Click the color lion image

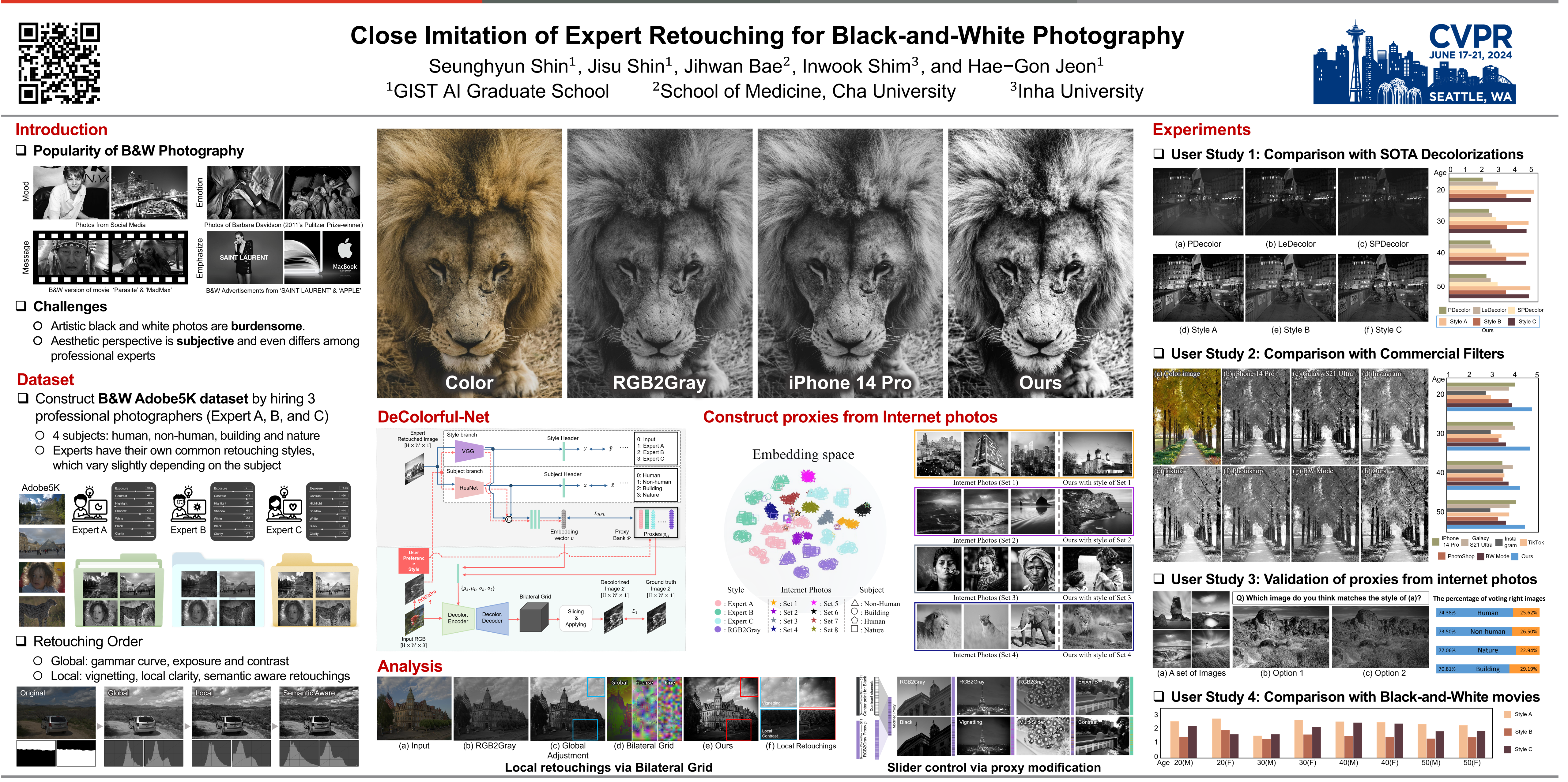tap(469, 263)
